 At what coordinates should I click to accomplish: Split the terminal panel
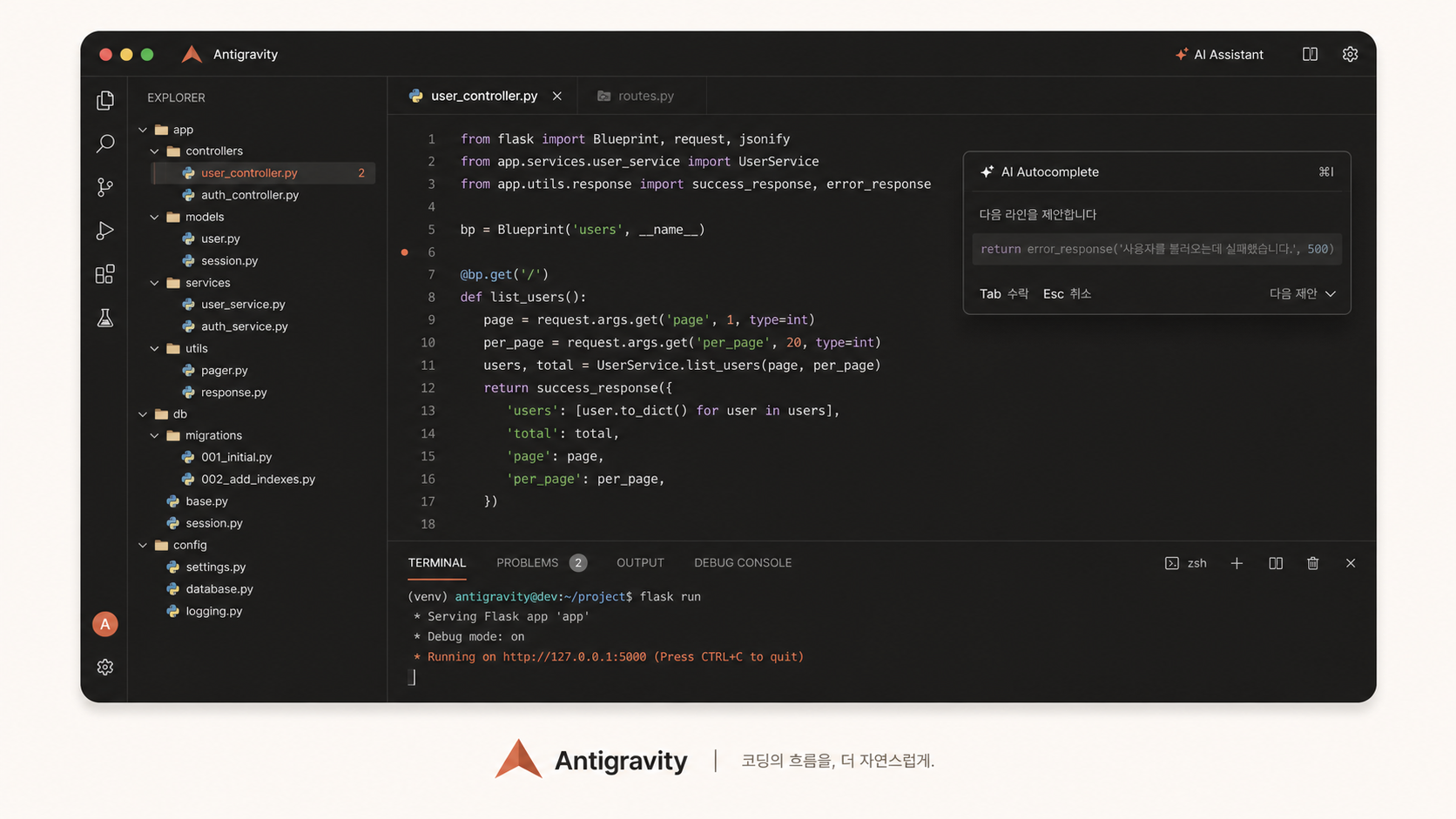(1276, 563)
